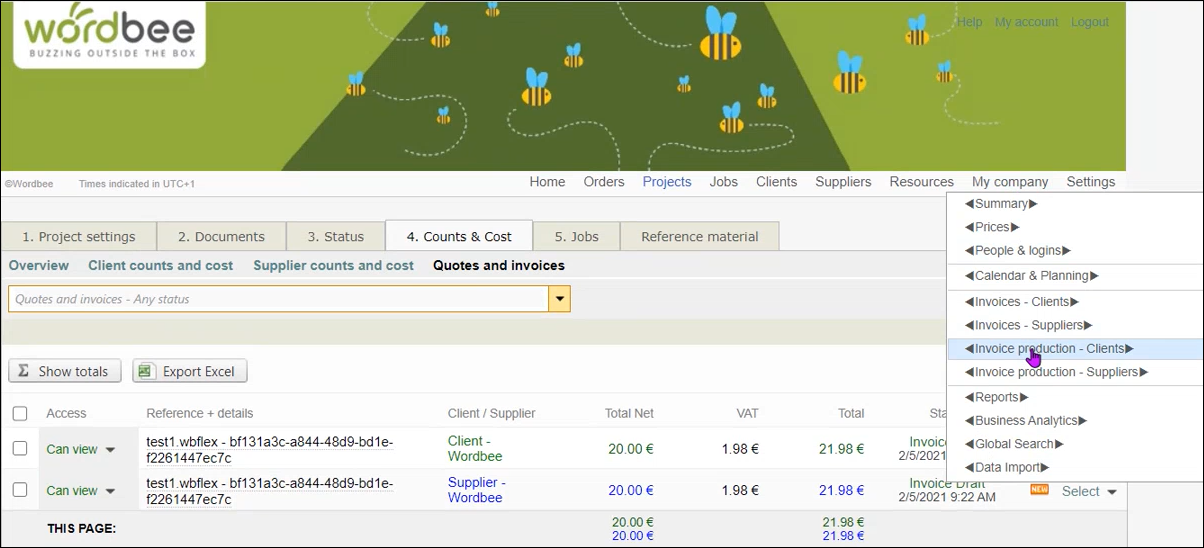Image resolution: width=1204 pixels, height=548 pixels.
Task: Open Invoices - Suppliers in the menu
Action: click(1028, 325)
